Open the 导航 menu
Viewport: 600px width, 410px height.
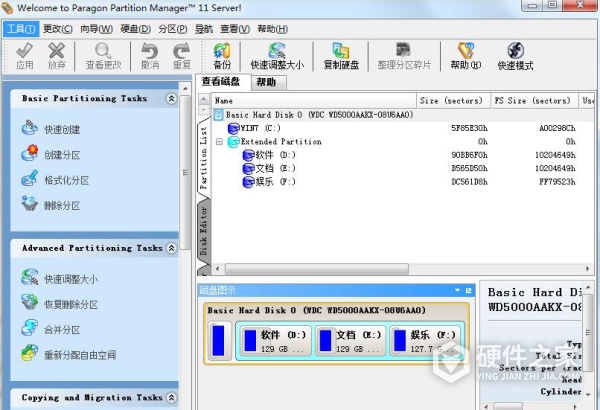pos(204,29)
